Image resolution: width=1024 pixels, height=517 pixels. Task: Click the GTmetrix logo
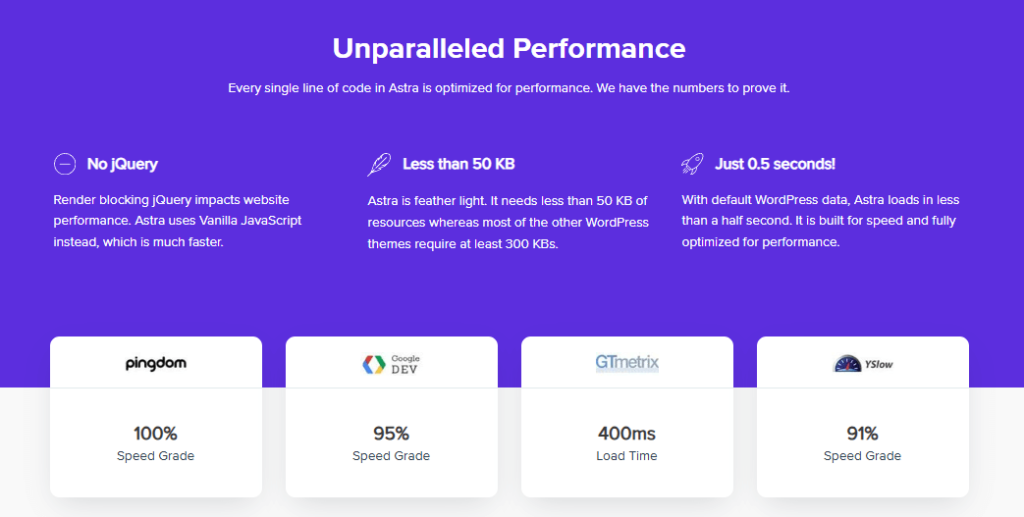tap(627, 362)
